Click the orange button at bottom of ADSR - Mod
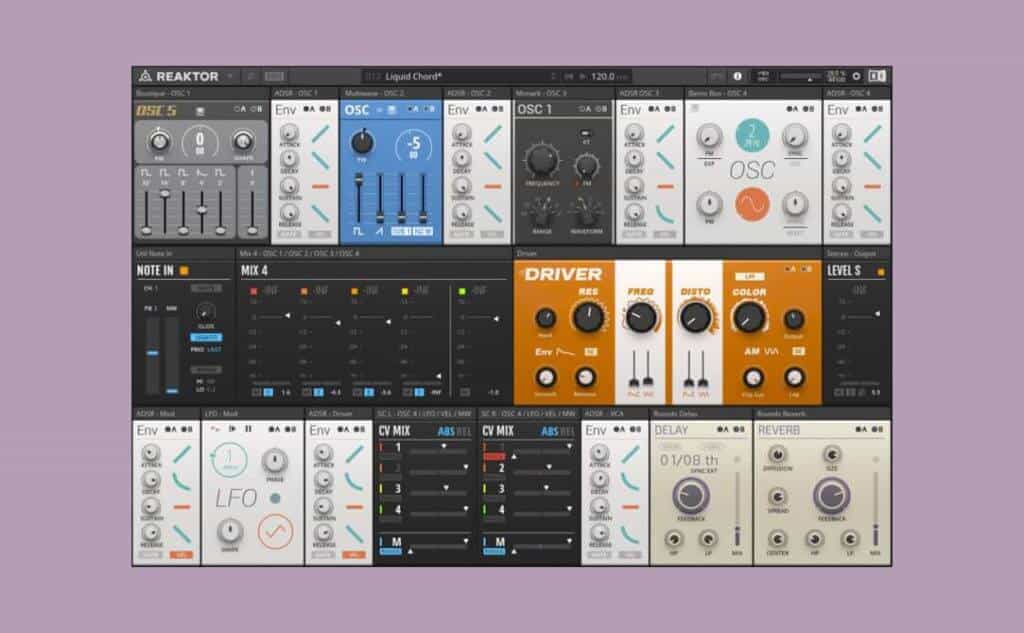This screenshot has width=1024, height=633. [x=181, y=555]
